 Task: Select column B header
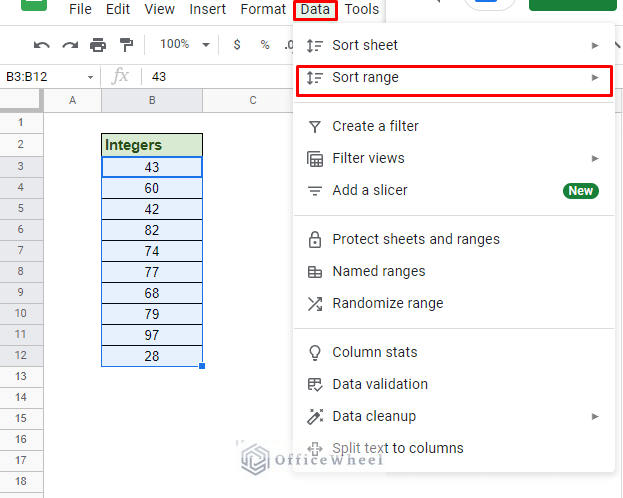coord(152,101)
